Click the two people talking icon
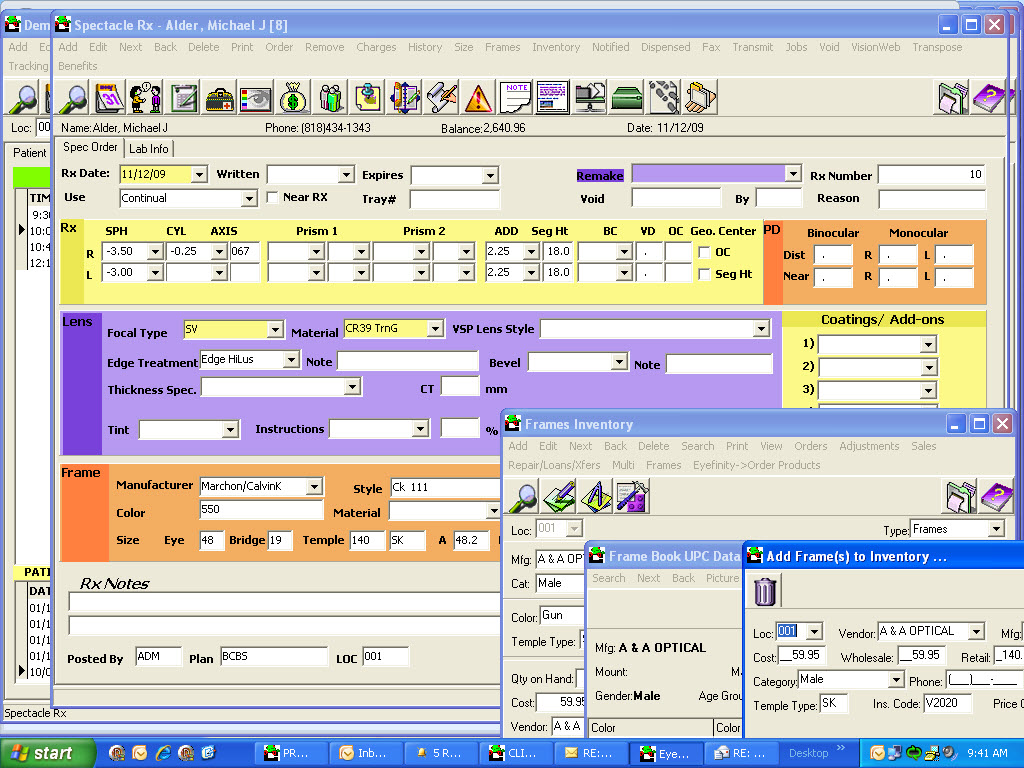This screenshot has width=1024, height=768. (x=146, y=98)
